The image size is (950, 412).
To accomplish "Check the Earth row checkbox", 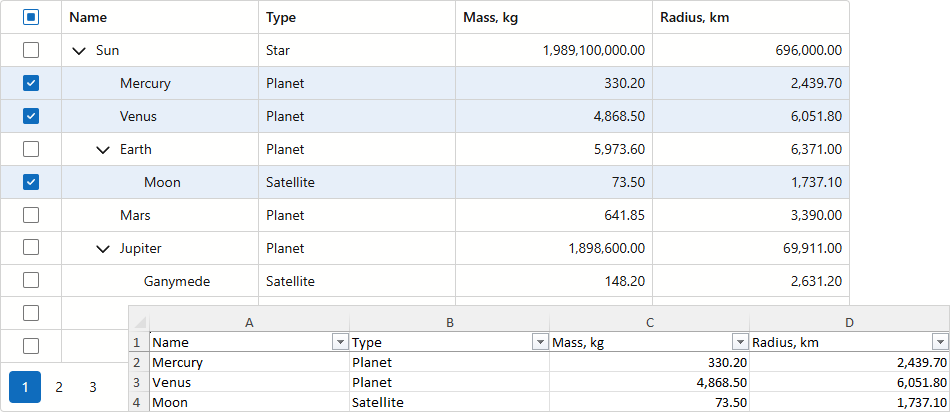I will coord(31,149).
